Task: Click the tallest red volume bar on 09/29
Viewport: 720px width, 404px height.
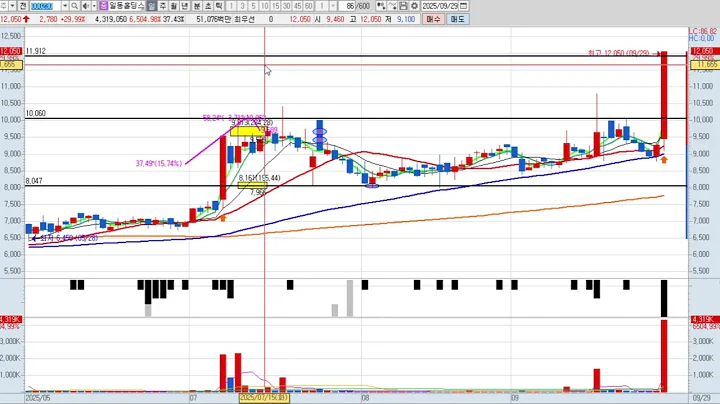Action: pyautogui.click(x=664, y=356)
